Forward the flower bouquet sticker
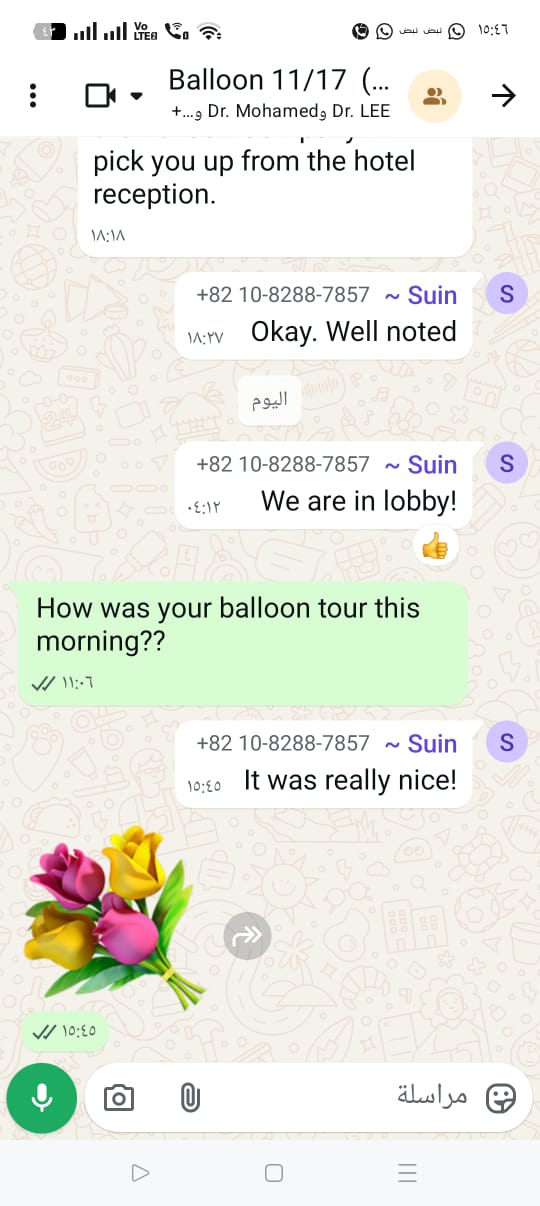This screenshot has height=1206, width=540. coord(247,935)
